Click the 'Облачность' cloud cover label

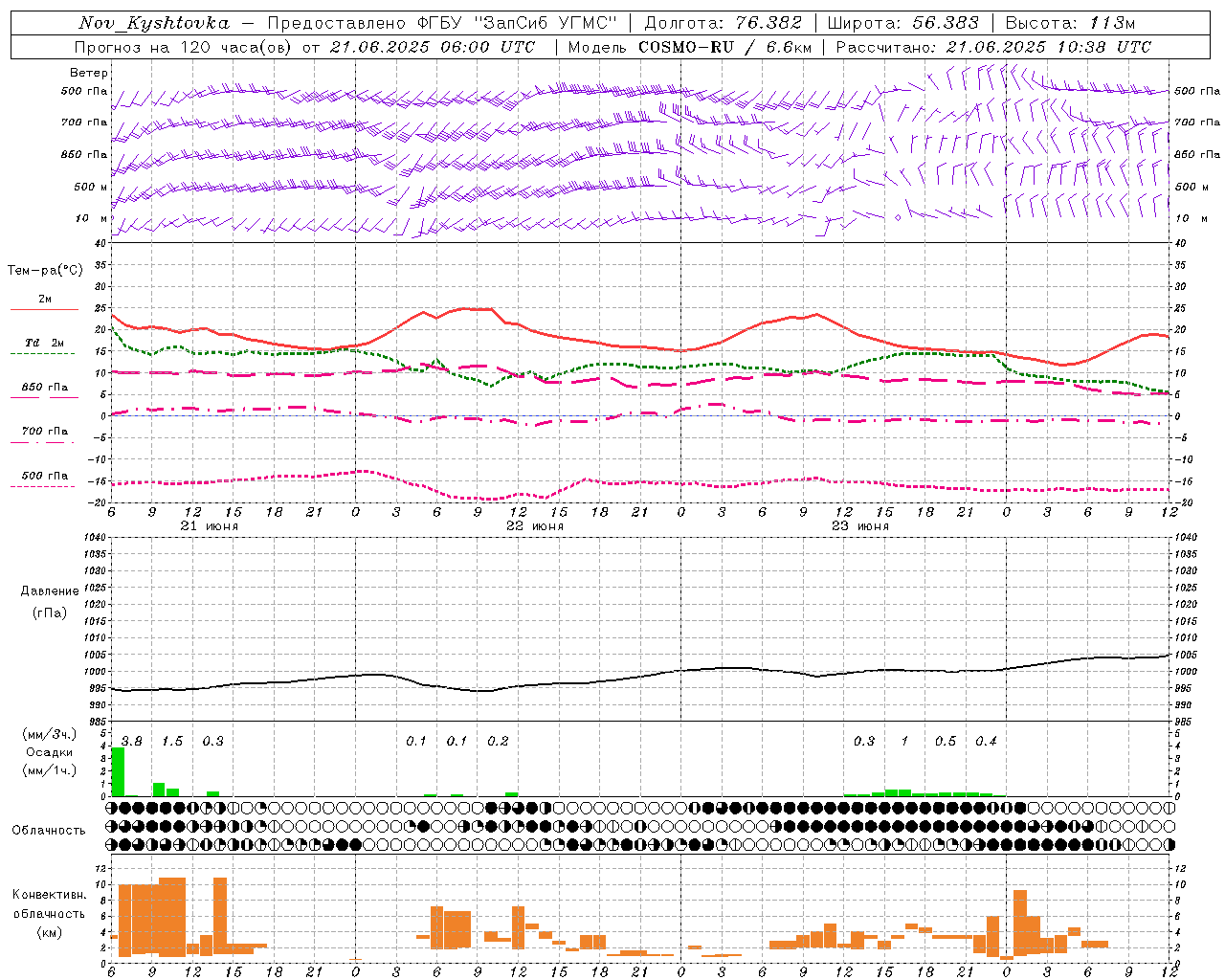coord(49,830)
